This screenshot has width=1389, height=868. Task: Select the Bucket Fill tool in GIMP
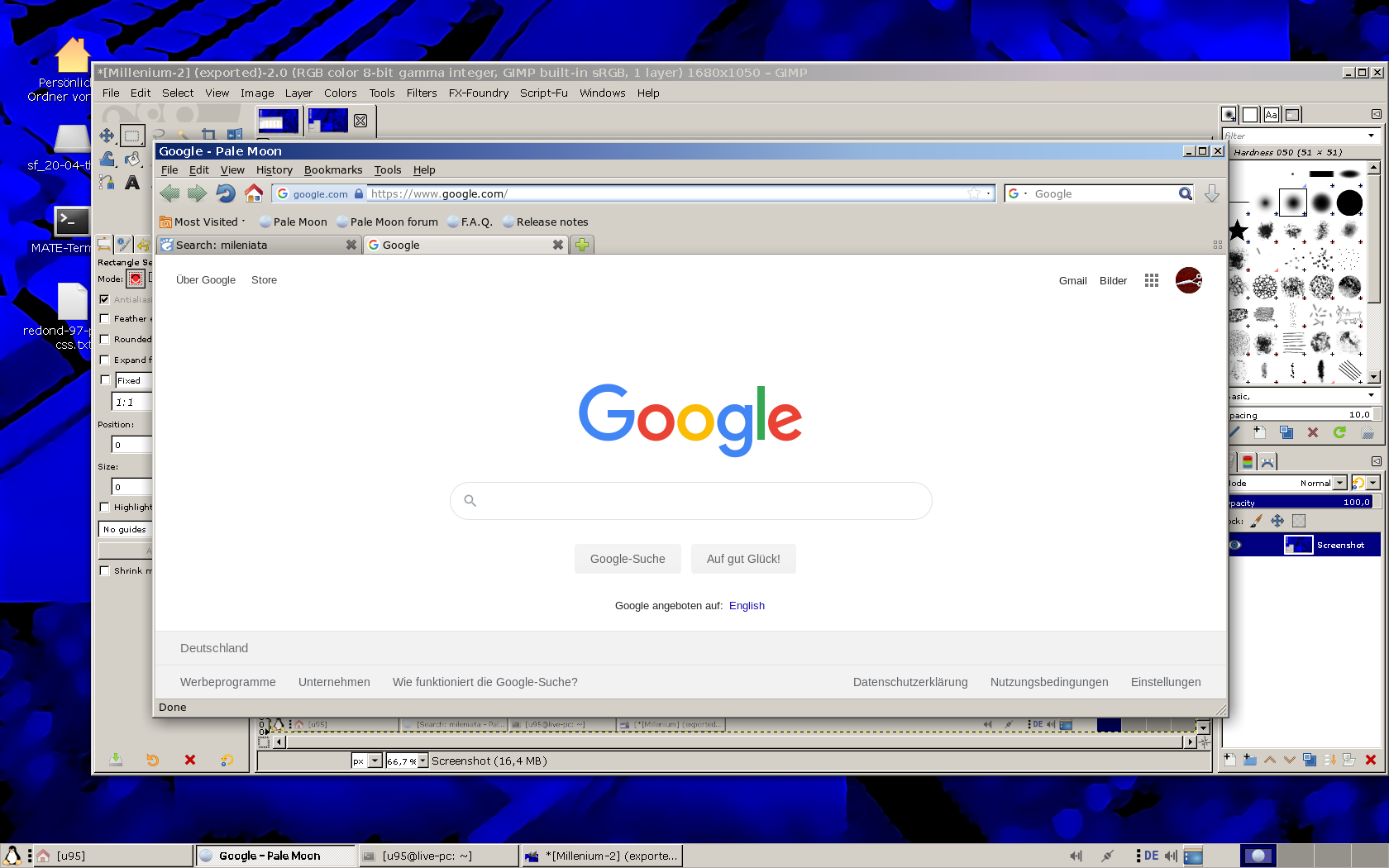(x=132, y=159)
